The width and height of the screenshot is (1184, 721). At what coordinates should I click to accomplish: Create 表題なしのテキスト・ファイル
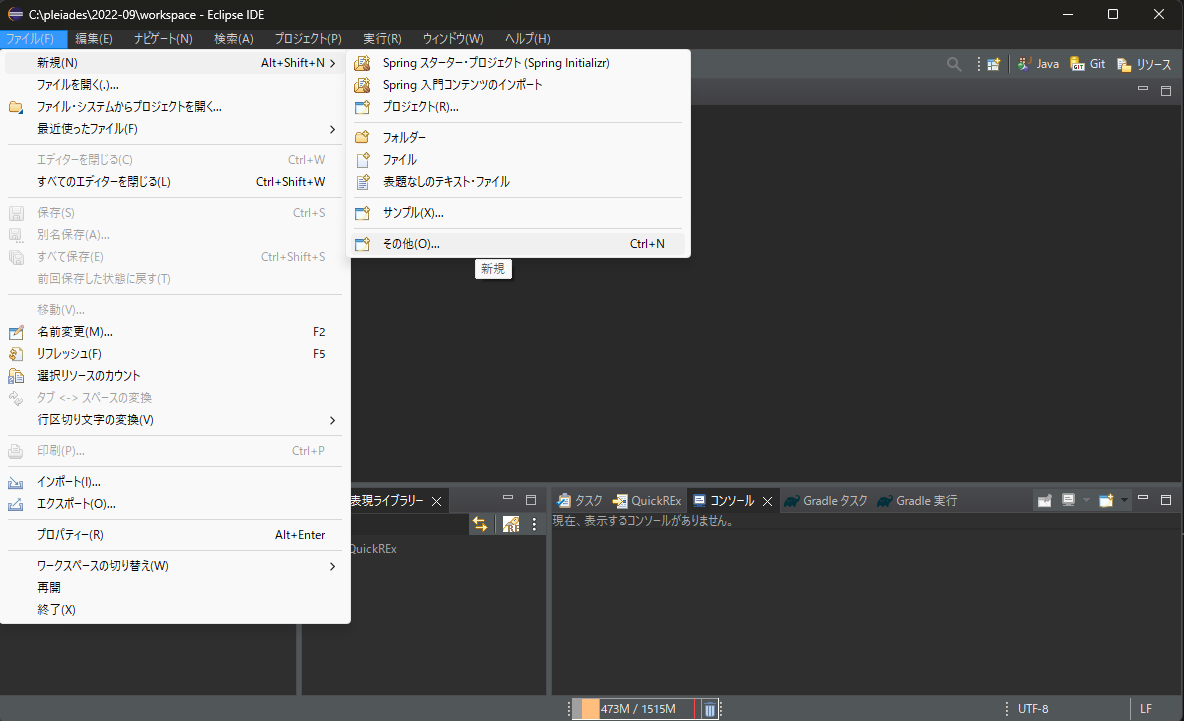pos(519,182)
